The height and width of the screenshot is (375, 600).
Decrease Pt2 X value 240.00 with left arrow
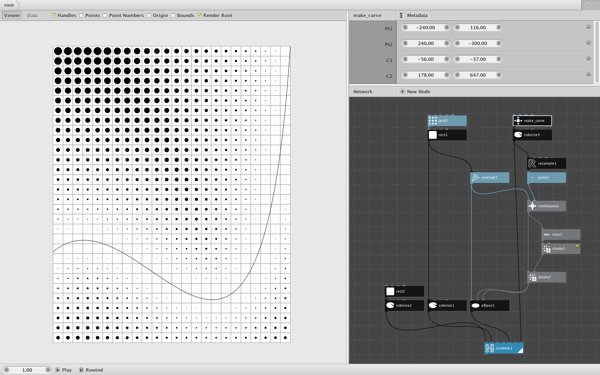point(405,43)
